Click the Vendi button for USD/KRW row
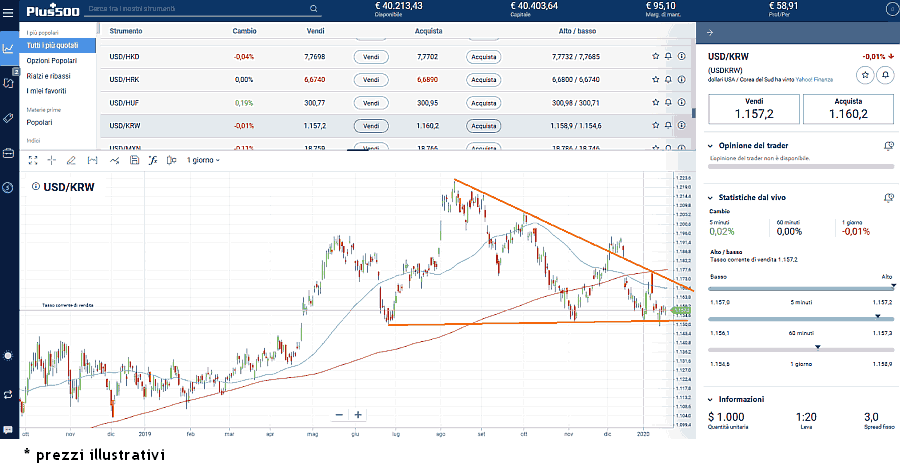This screenshot has width=900, height=474. pos(371,126)
